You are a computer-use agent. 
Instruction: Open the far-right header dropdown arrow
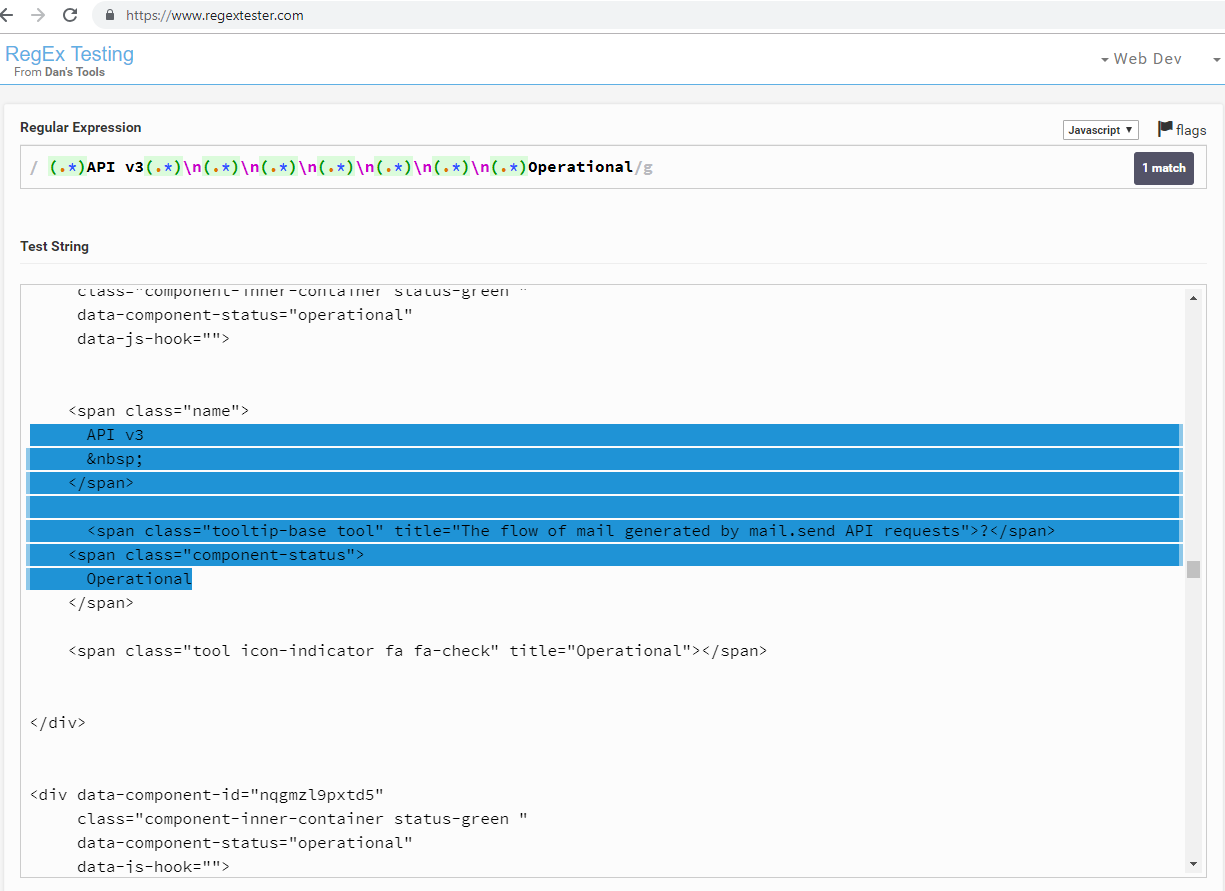(1216, 58)
